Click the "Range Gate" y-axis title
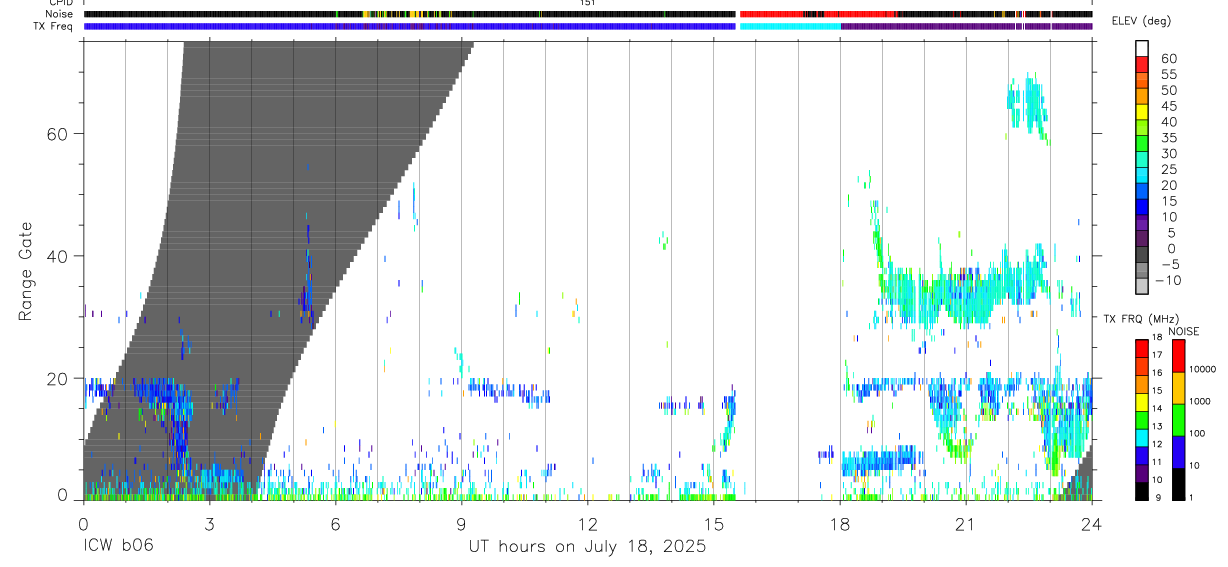The width and height of the screenshot is (1228, 567). 28,272
